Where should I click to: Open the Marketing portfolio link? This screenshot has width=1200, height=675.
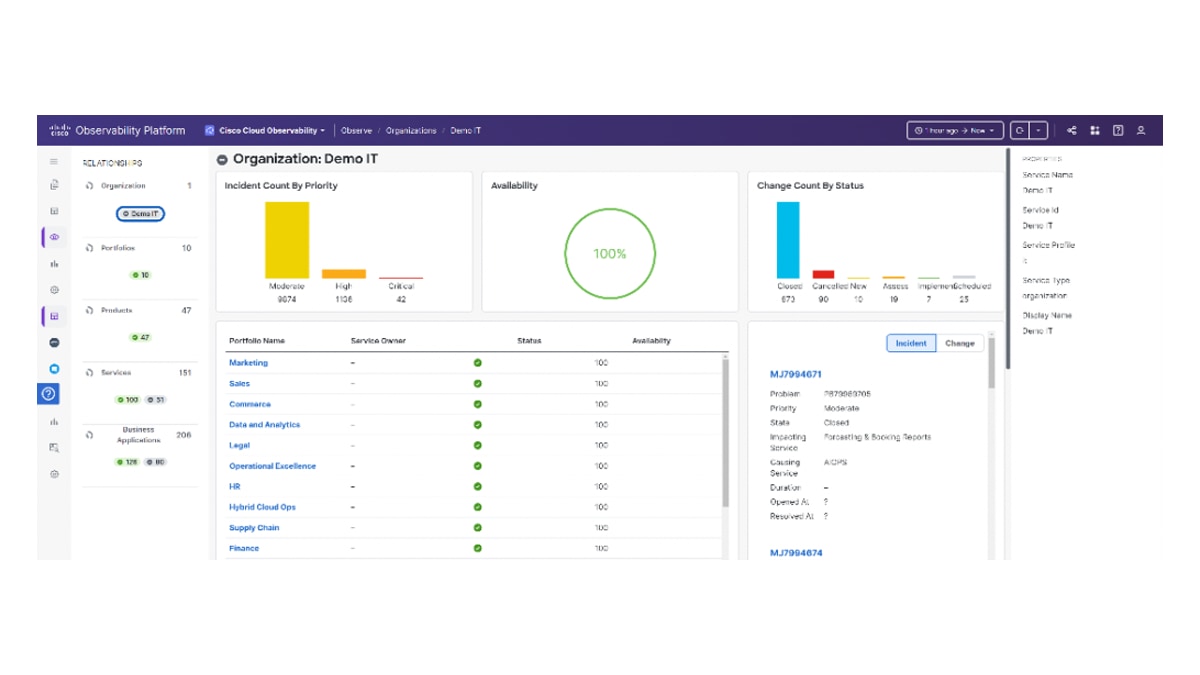[x=248, y=363]
